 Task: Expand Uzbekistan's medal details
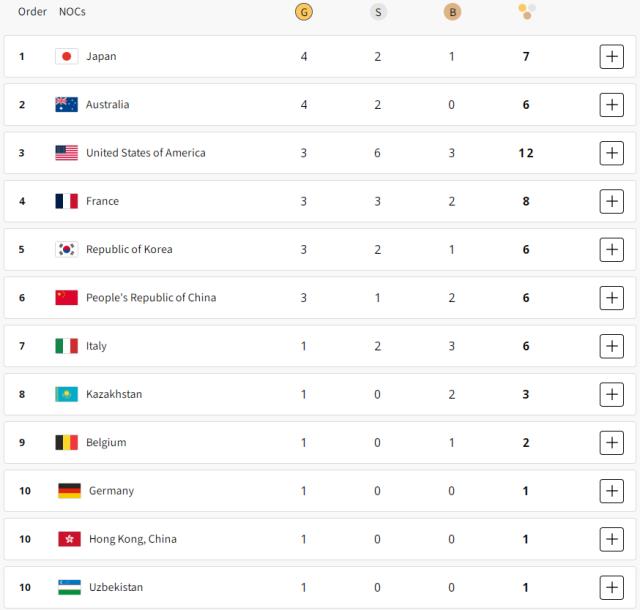611,587
